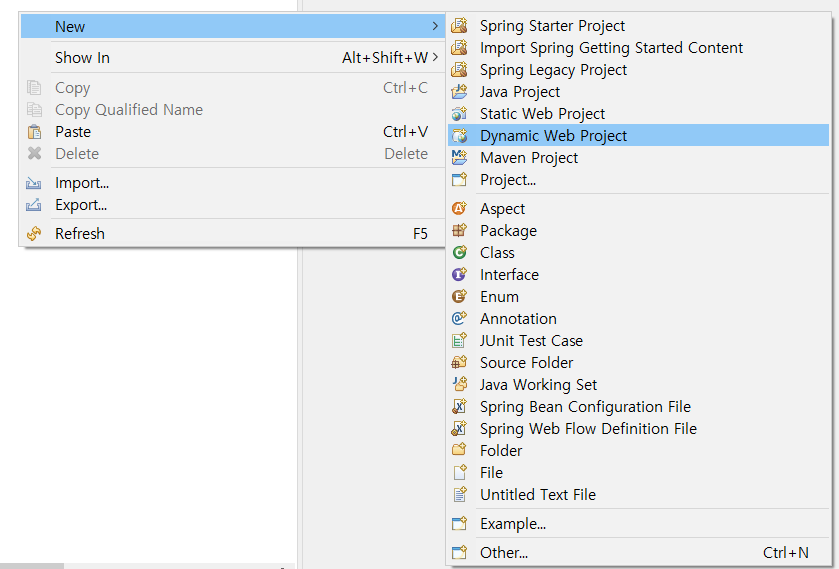The width and height of the screenshot is (839, 569).
Task: Click the green Class icon
Action: 459,252
